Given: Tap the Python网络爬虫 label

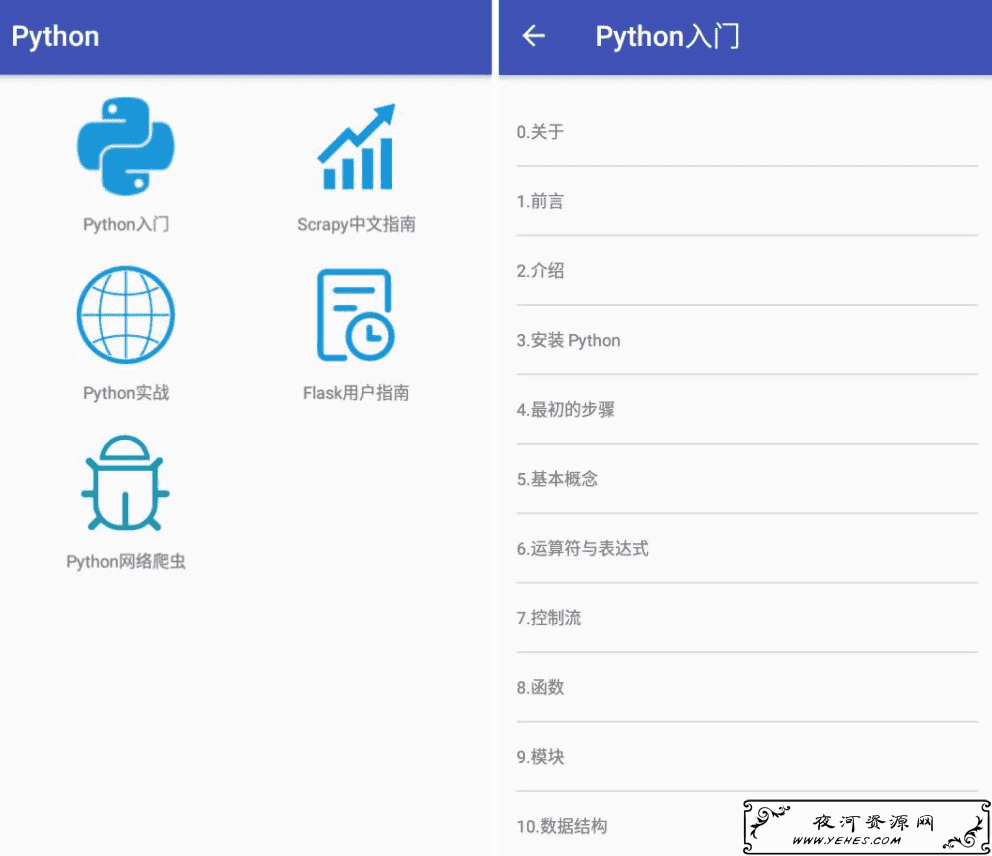Looking at the screenshot, I should pyautogui.click(x=126, y=561).
